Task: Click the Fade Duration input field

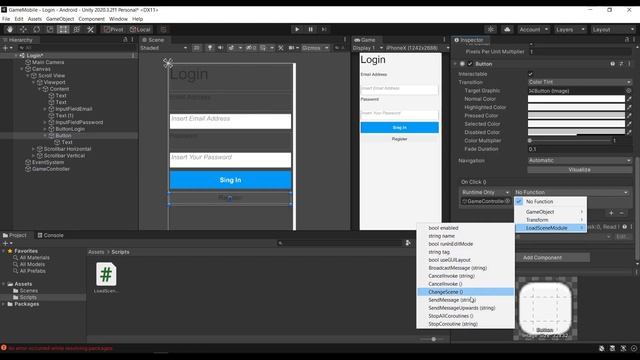Action: pos(580,149)
